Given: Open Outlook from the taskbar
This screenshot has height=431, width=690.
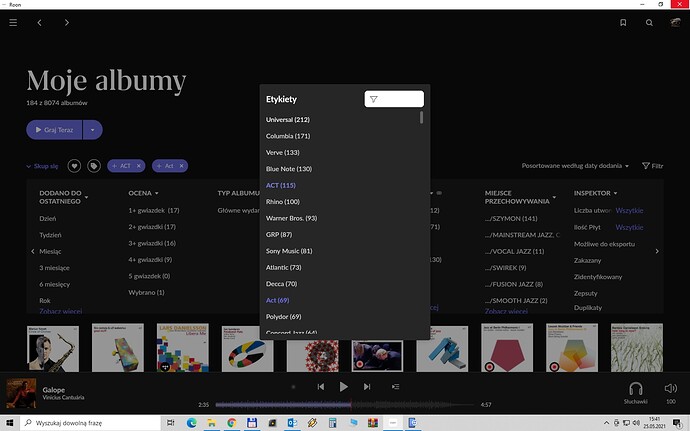Looking at the screenshot, I should click(x=292, y=423).
